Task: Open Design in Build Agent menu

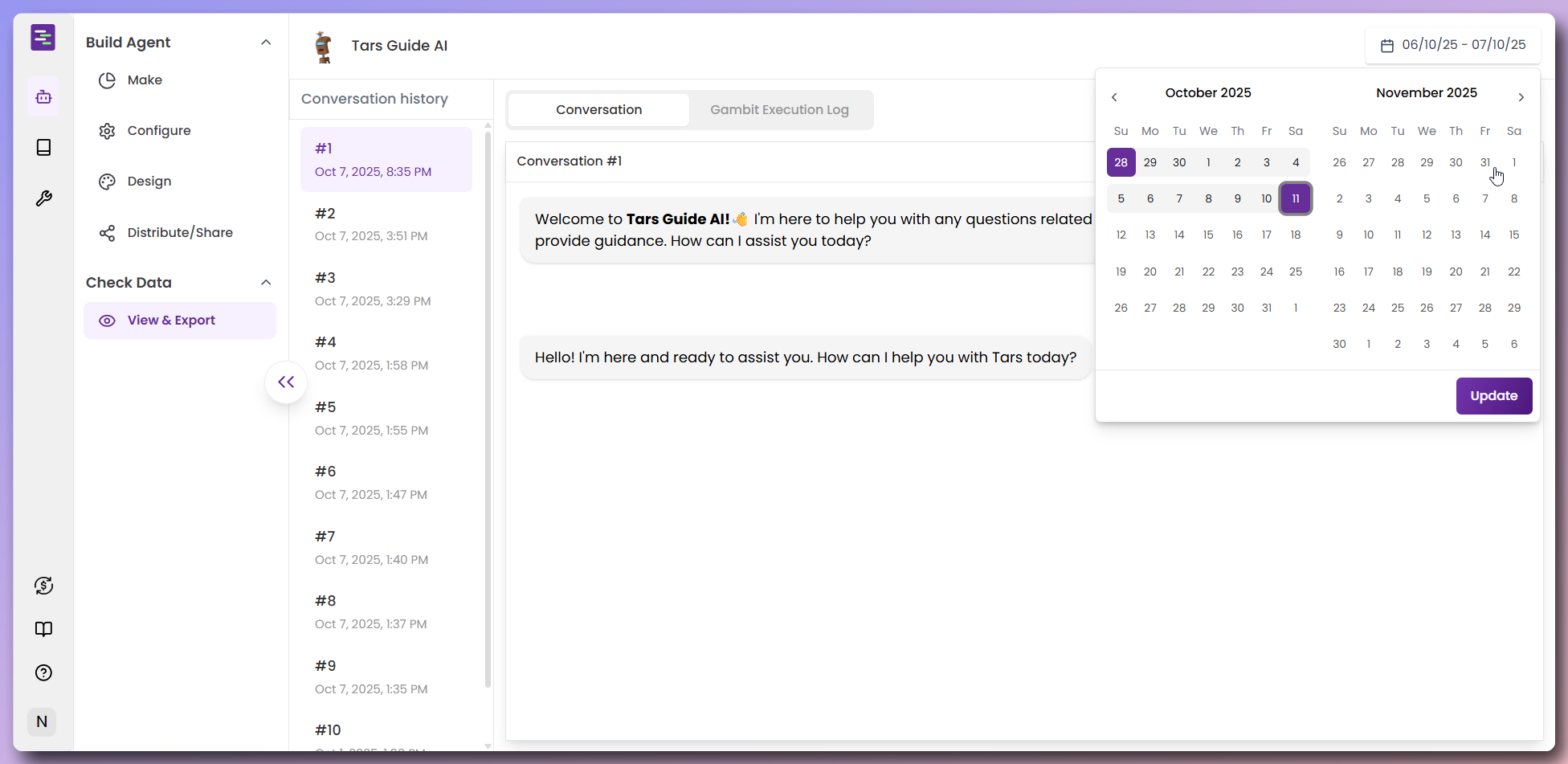Action: point(180,182)
